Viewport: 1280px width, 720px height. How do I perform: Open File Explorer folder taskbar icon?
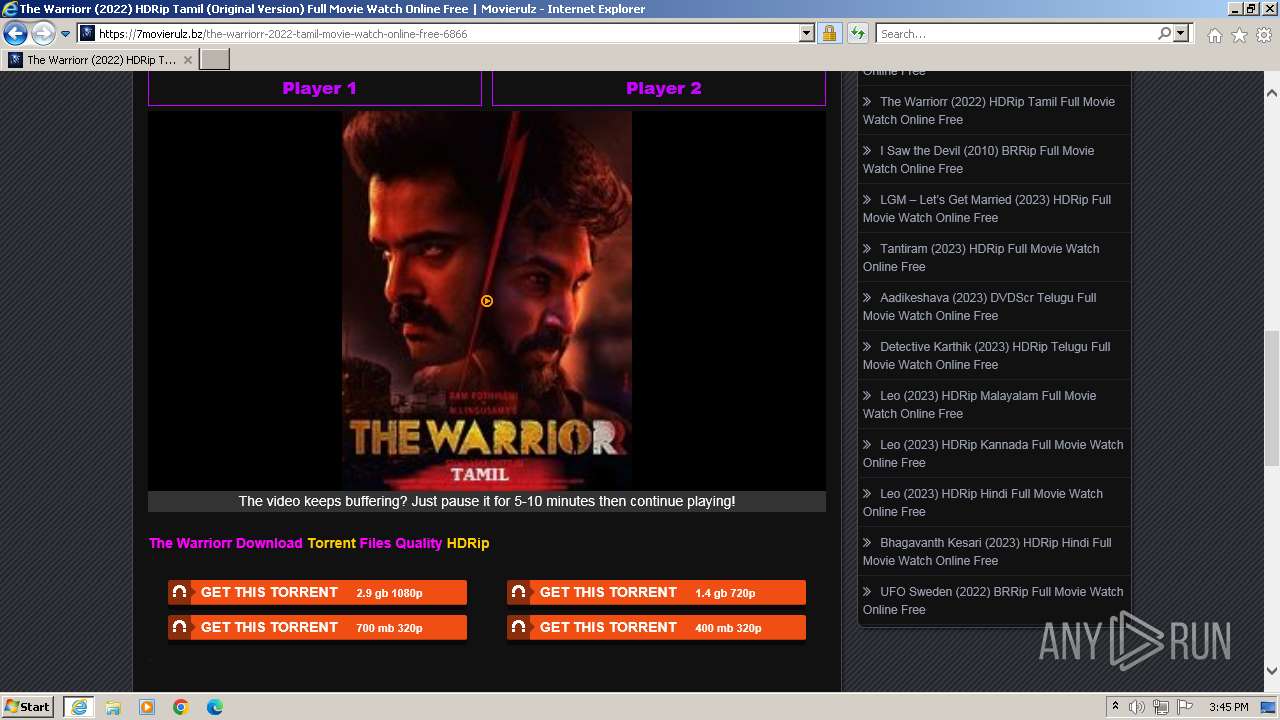113,707
